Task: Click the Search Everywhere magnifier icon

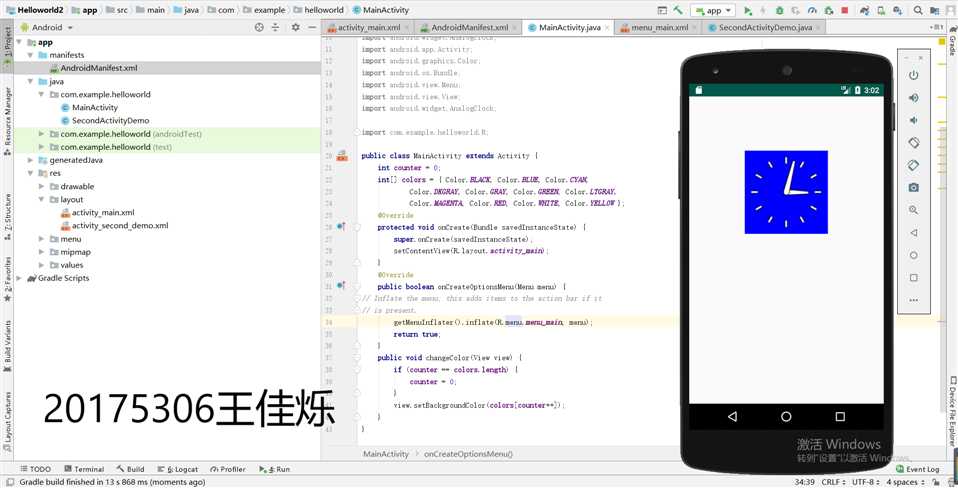Action: 918,10
